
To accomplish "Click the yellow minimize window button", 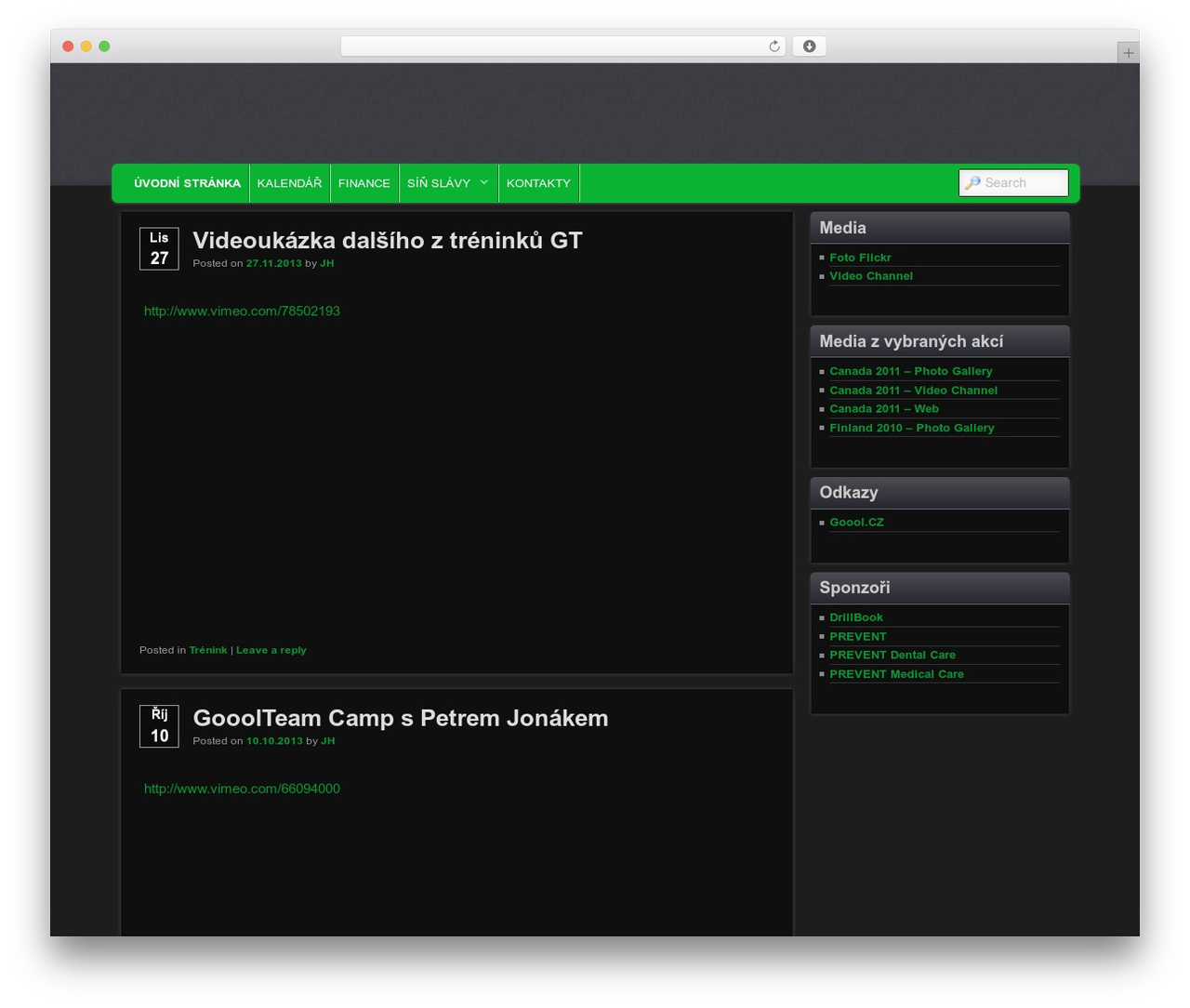I will tap(86, 46).
